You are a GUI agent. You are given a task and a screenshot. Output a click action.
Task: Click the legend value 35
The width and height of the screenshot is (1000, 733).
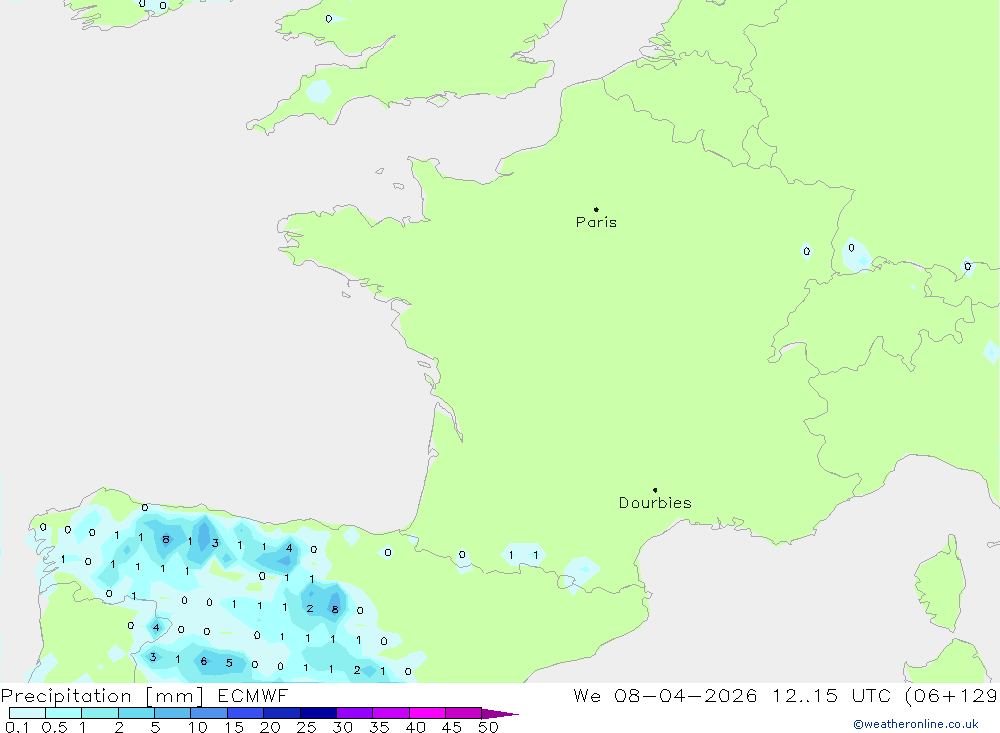click(x=379, y=727)
